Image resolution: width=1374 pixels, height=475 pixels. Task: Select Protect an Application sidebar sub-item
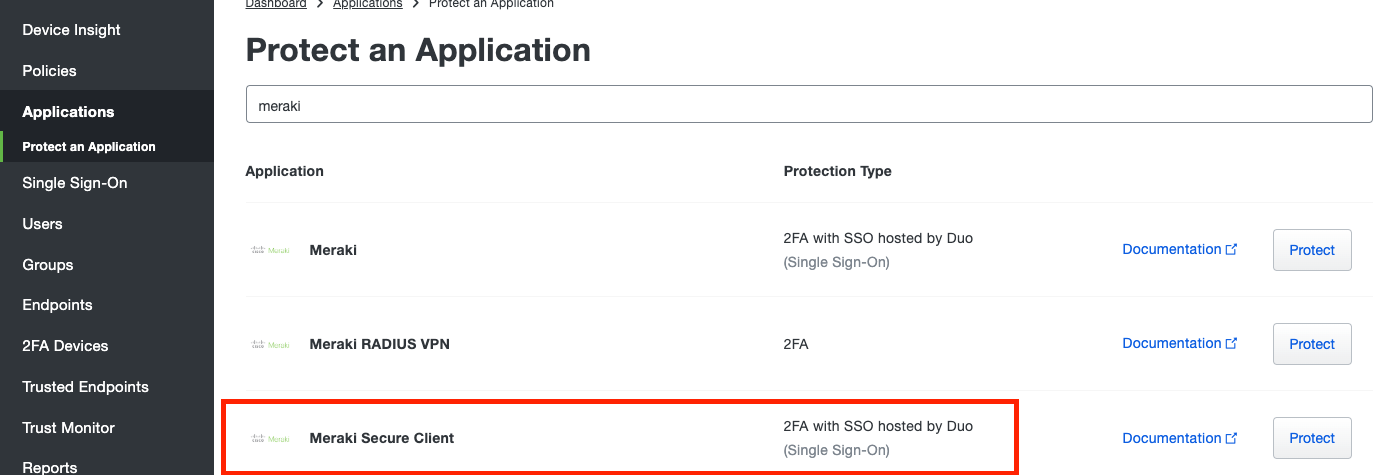[89, 147]
